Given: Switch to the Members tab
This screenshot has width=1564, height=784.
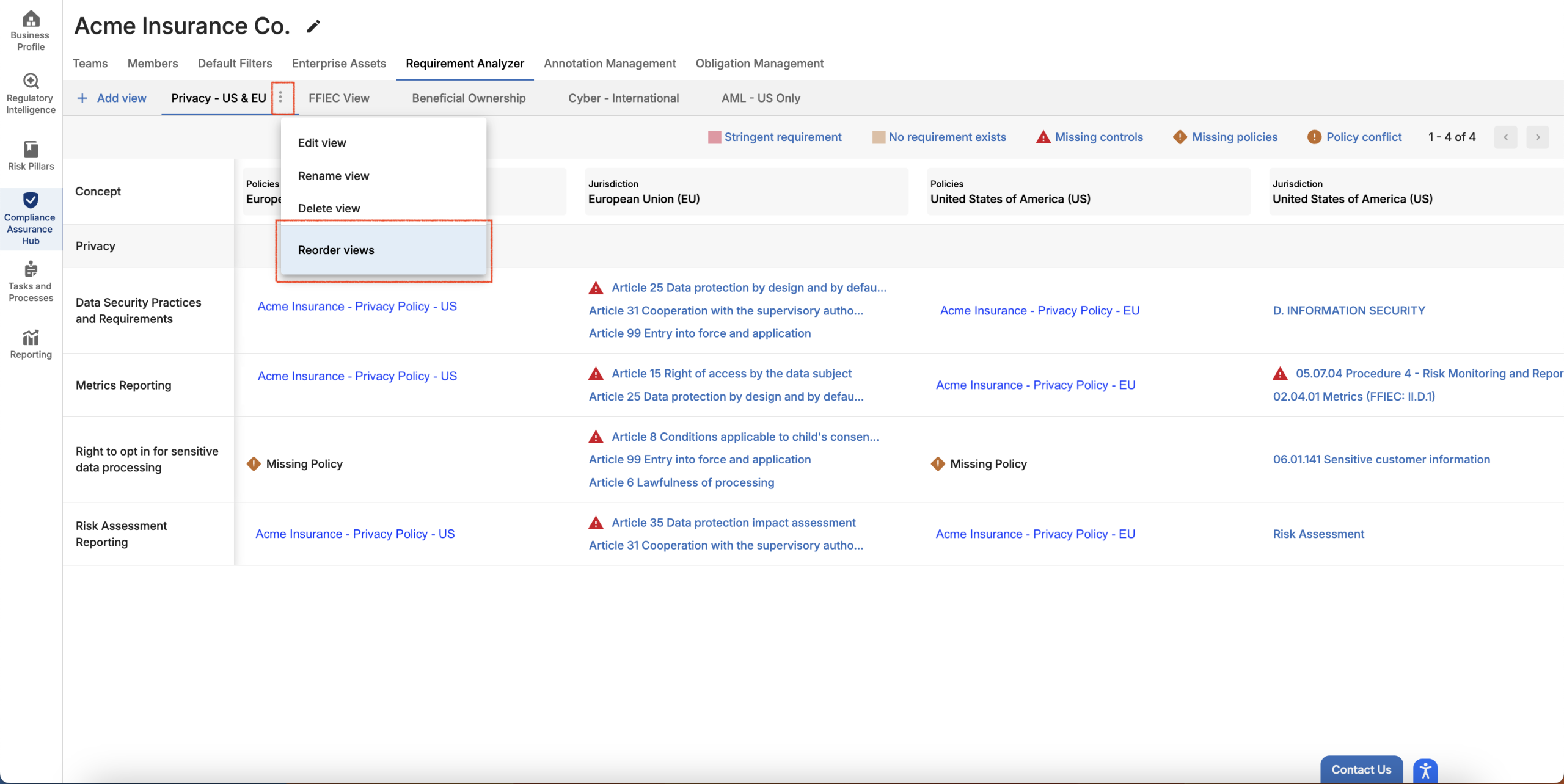Looking at the screenshot, I should point(153,63).
